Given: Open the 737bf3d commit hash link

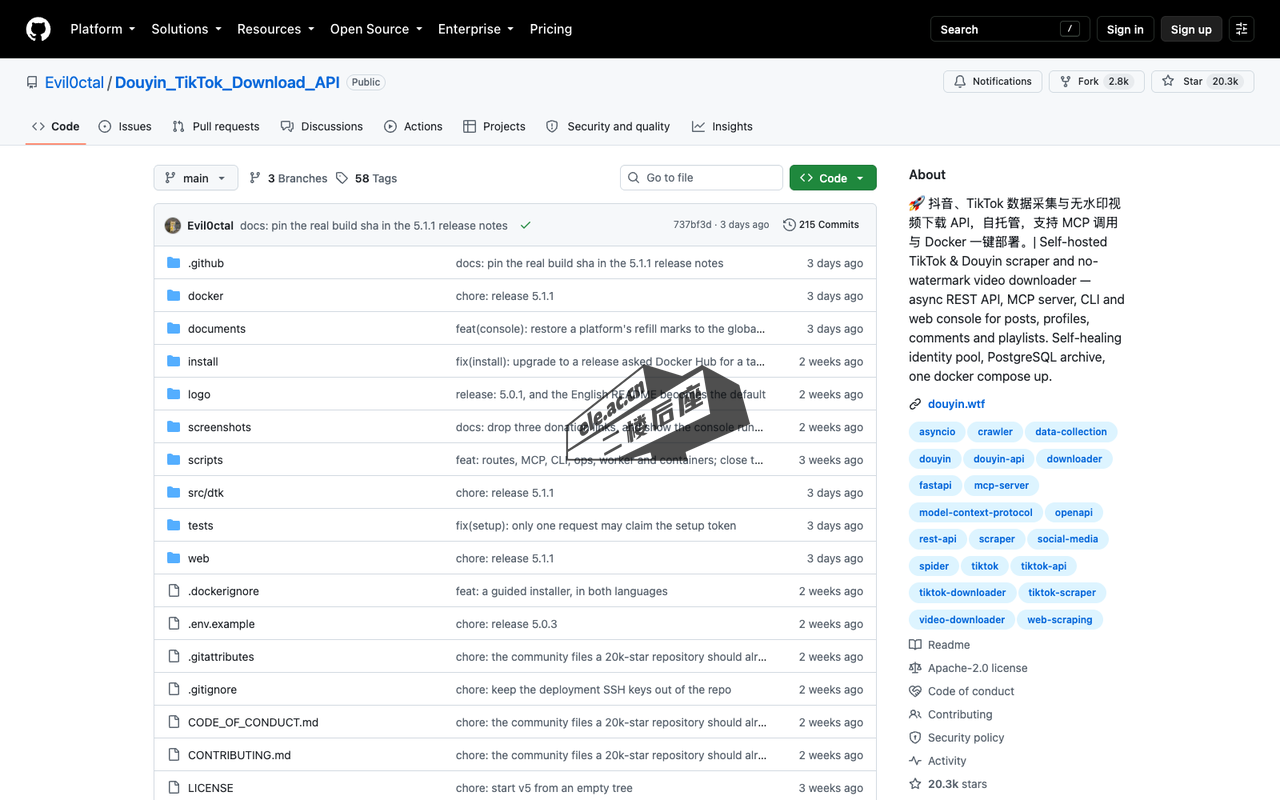Looking at the screenshot, I should [x=692, y=225].
